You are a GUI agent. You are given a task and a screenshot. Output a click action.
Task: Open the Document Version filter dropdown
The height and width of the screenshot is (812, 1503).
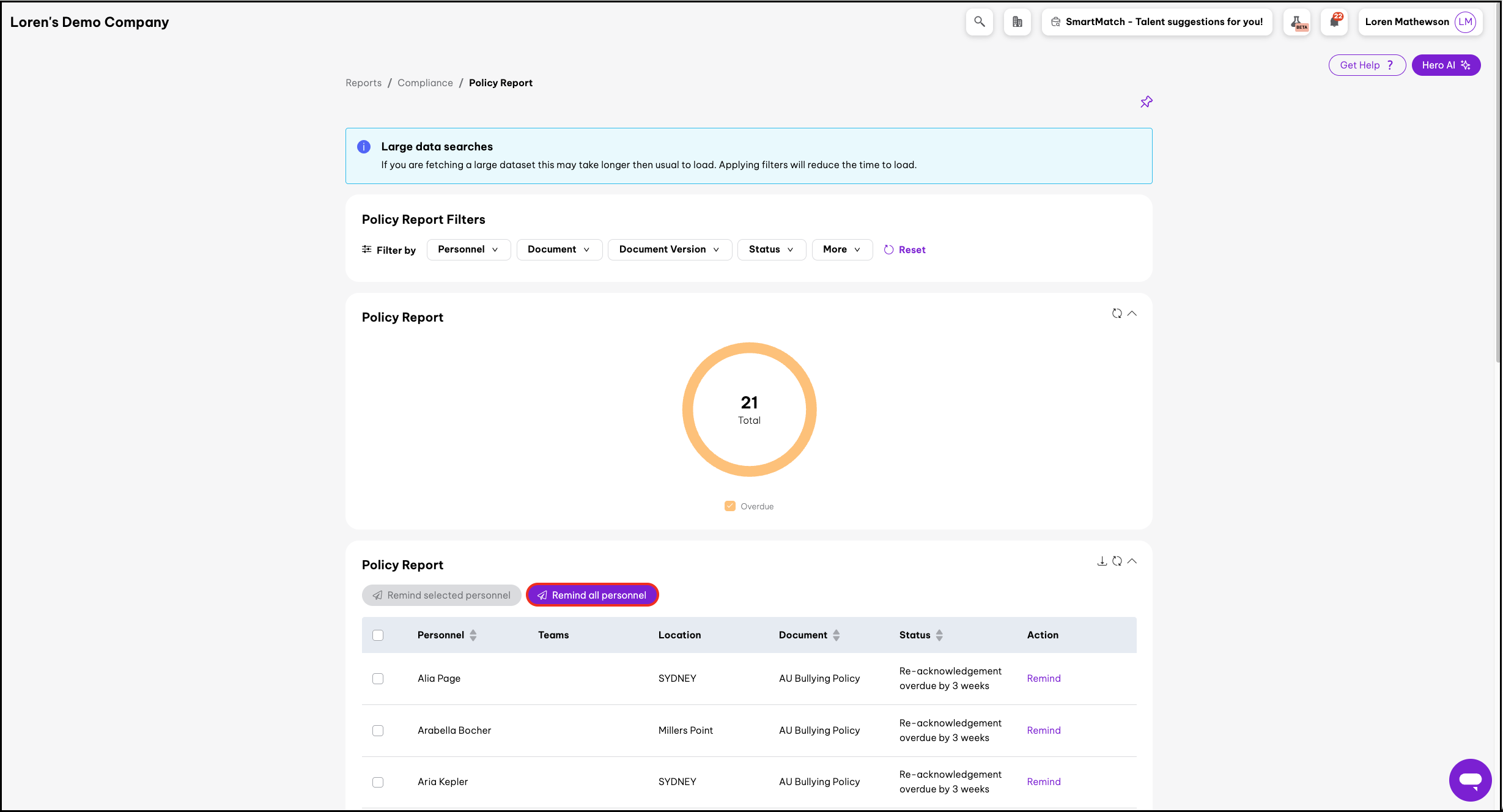pos(669,249)
